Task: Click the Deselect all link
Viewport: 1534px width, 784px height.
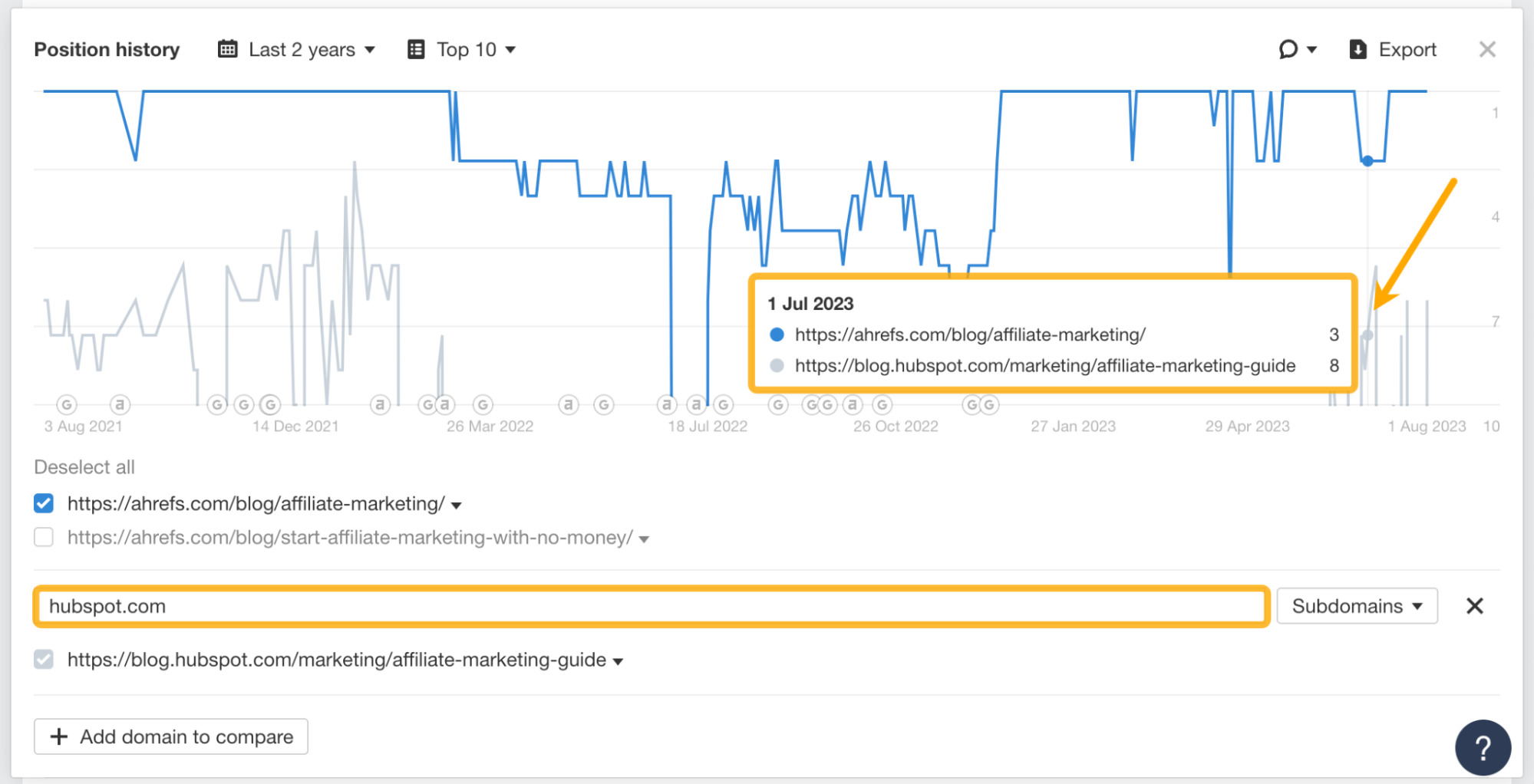Action: (x=84, y=466)
